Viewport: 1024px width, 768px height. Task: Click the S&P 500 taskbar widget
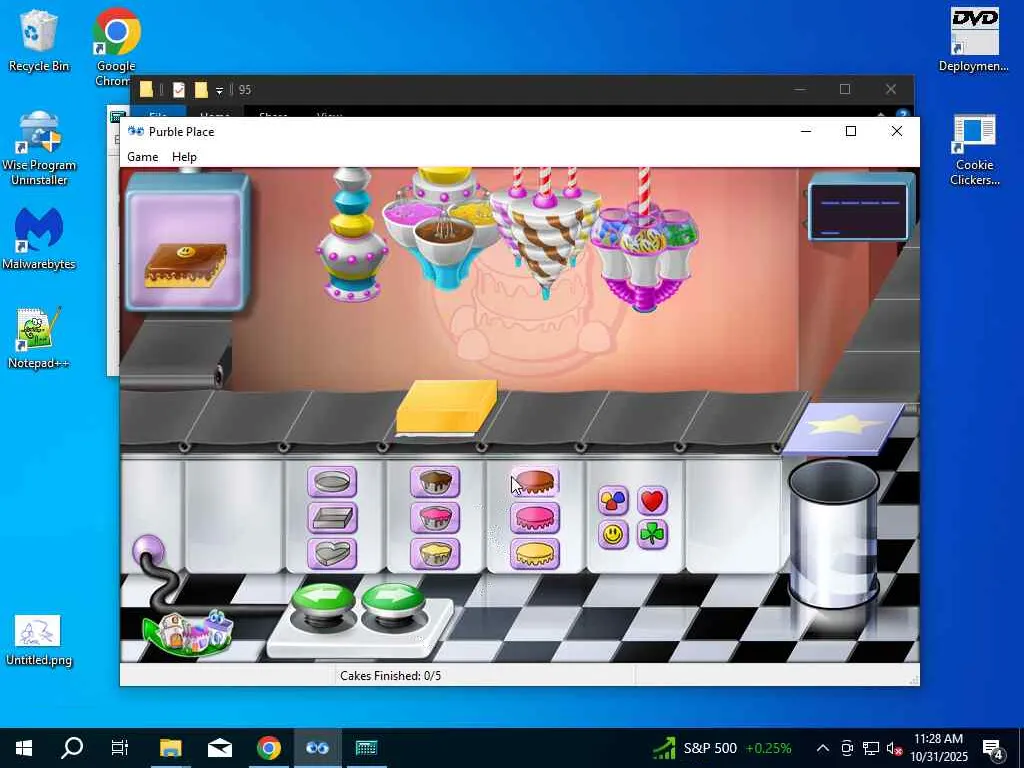point(722,748)
